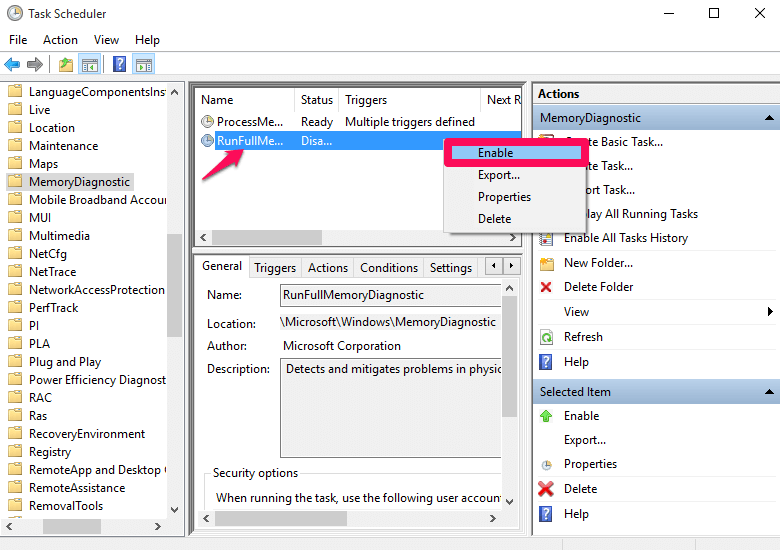This screenshot has height=550, width=780.
Task: Toggle the Show/Hide Console Tree icon
Action: coord(90,65)
